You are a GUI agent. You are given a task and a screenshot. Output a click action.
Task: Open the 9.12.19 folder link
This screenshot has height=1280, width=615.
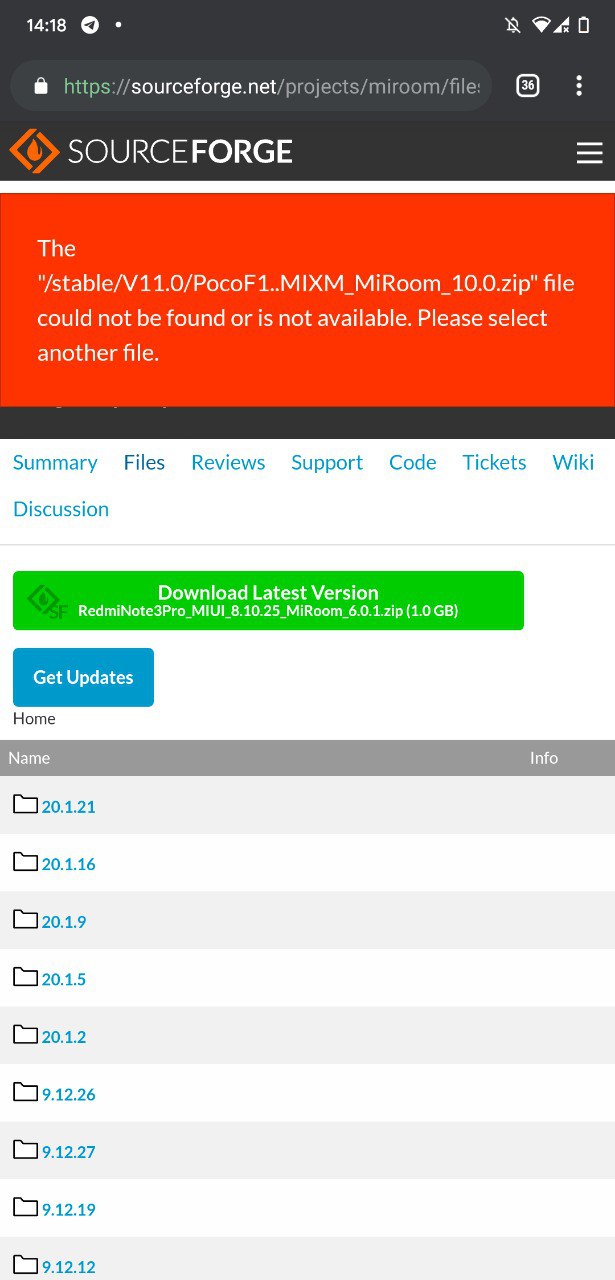pyautogui.click(x=68, y=1210)
